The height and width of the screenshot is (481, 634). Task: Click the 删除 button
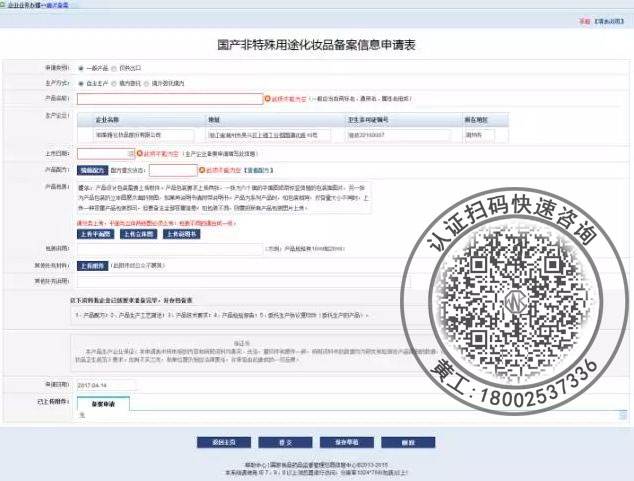pyautogui.click(x=408, y=443)
